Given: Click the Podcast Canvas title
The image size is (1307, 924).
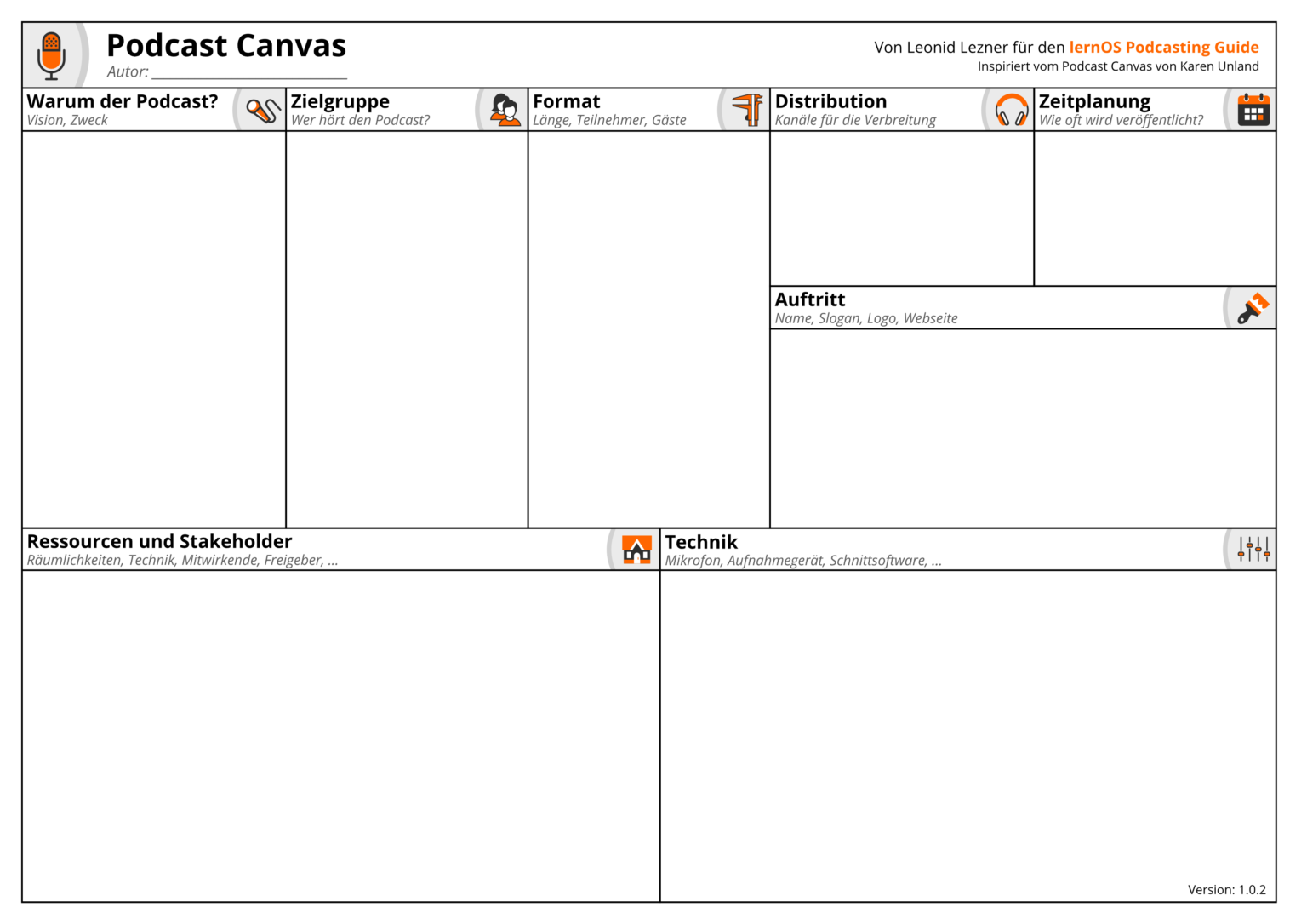Looking at the screenshot, I should point(226,45).
